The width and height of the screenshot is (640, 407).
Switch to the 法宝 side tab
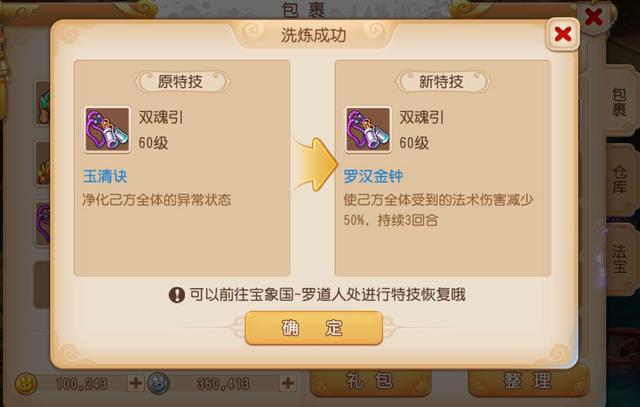[x=619, y=258]
